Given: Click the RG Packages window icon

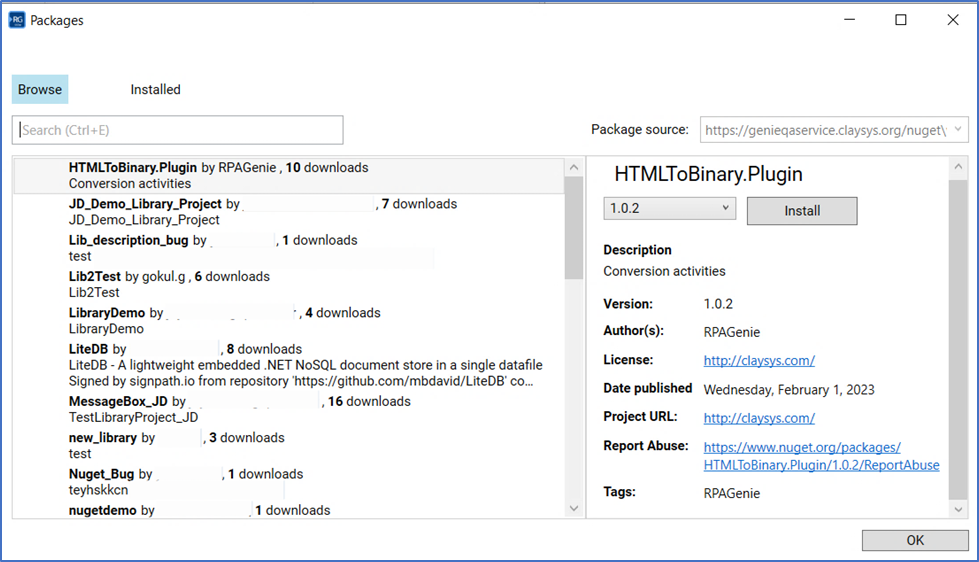Looking at the screenshot, I should point(16,20).
